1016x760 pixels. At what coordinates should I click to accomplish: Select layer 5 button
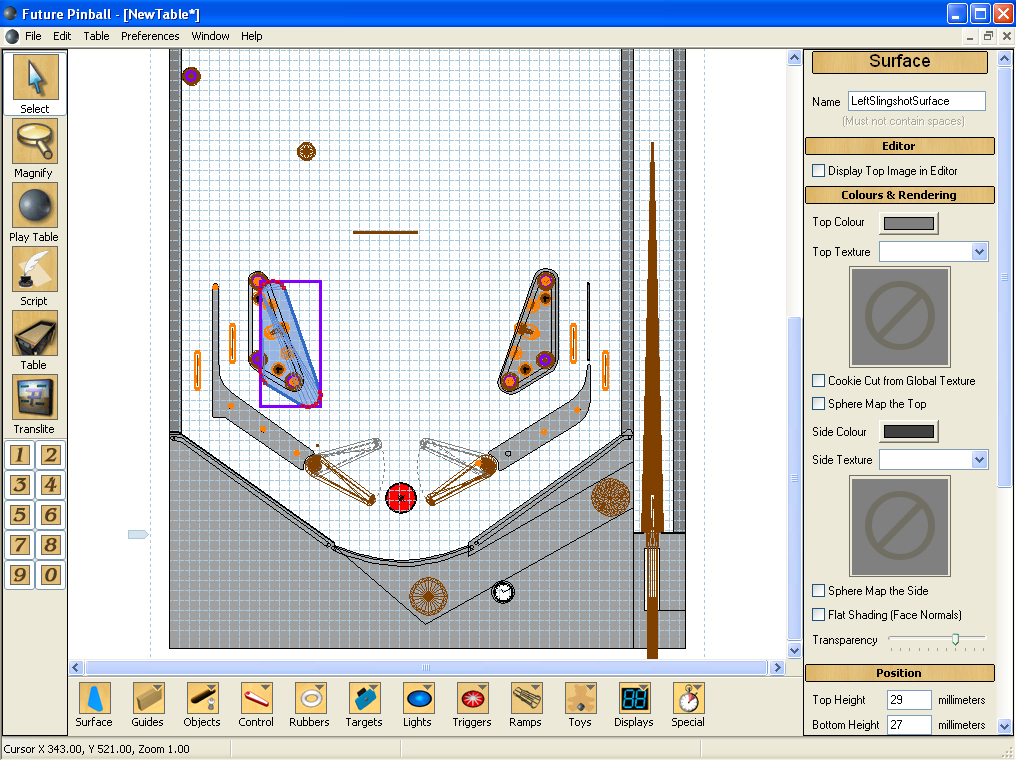[20, 515]
